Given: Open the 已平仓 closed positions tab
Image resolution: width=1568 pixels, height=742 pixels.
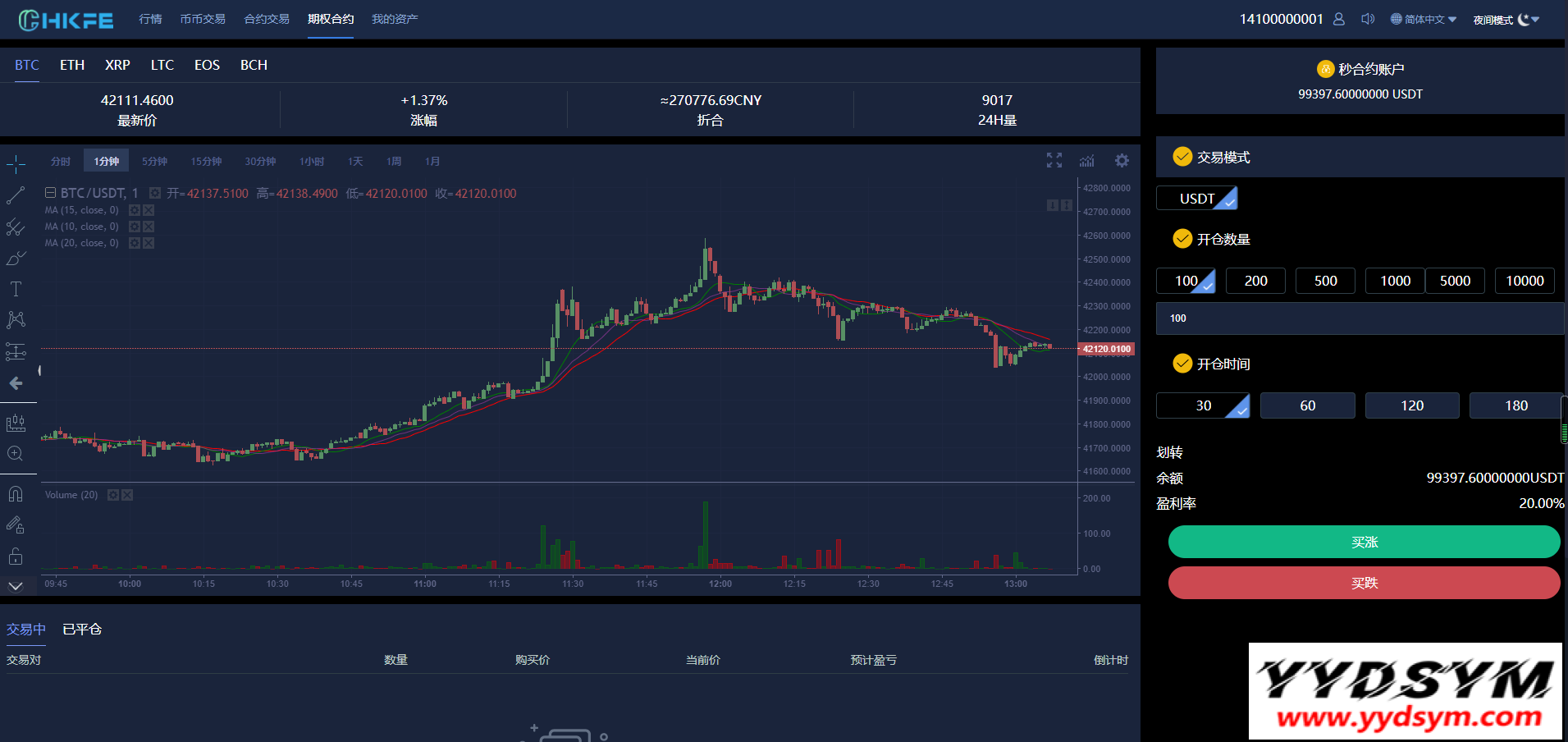Looking at the screenshot, I should [x=82, y=630].
